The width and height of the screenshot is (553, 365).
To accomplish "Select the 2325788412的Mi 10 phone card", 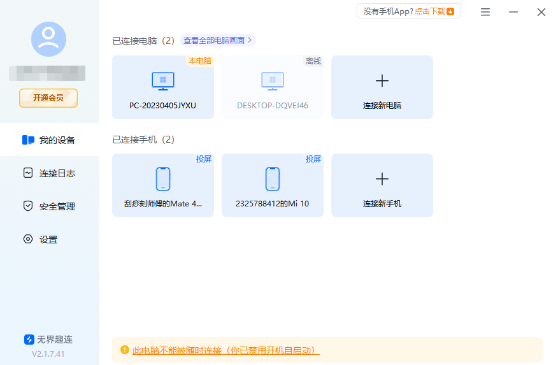I will pyautogui.click(x=273, y=185).
